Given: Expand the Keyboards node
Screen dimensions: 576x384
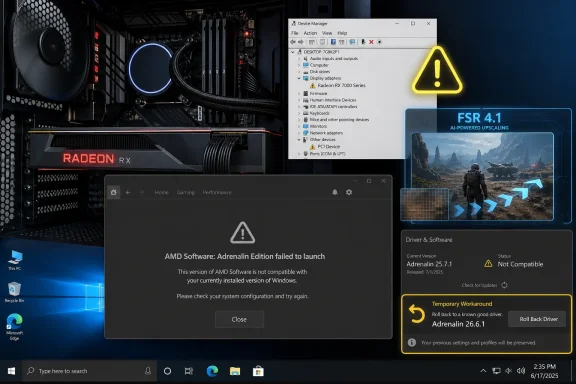Looking at the screenshot, I should [299, 113].
